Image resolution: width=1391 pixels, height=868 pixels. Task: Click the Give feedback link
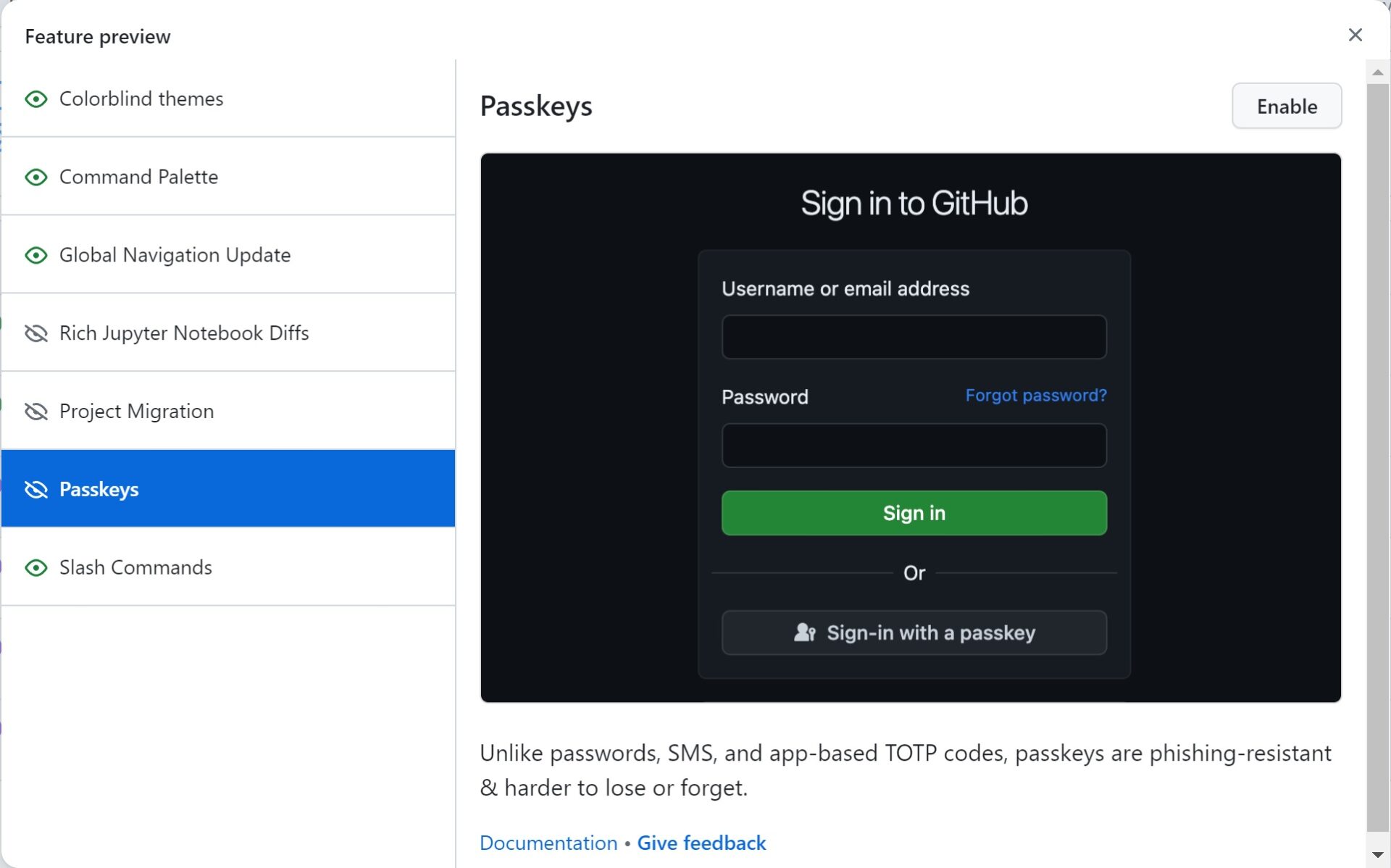click(x=701, y=843)
